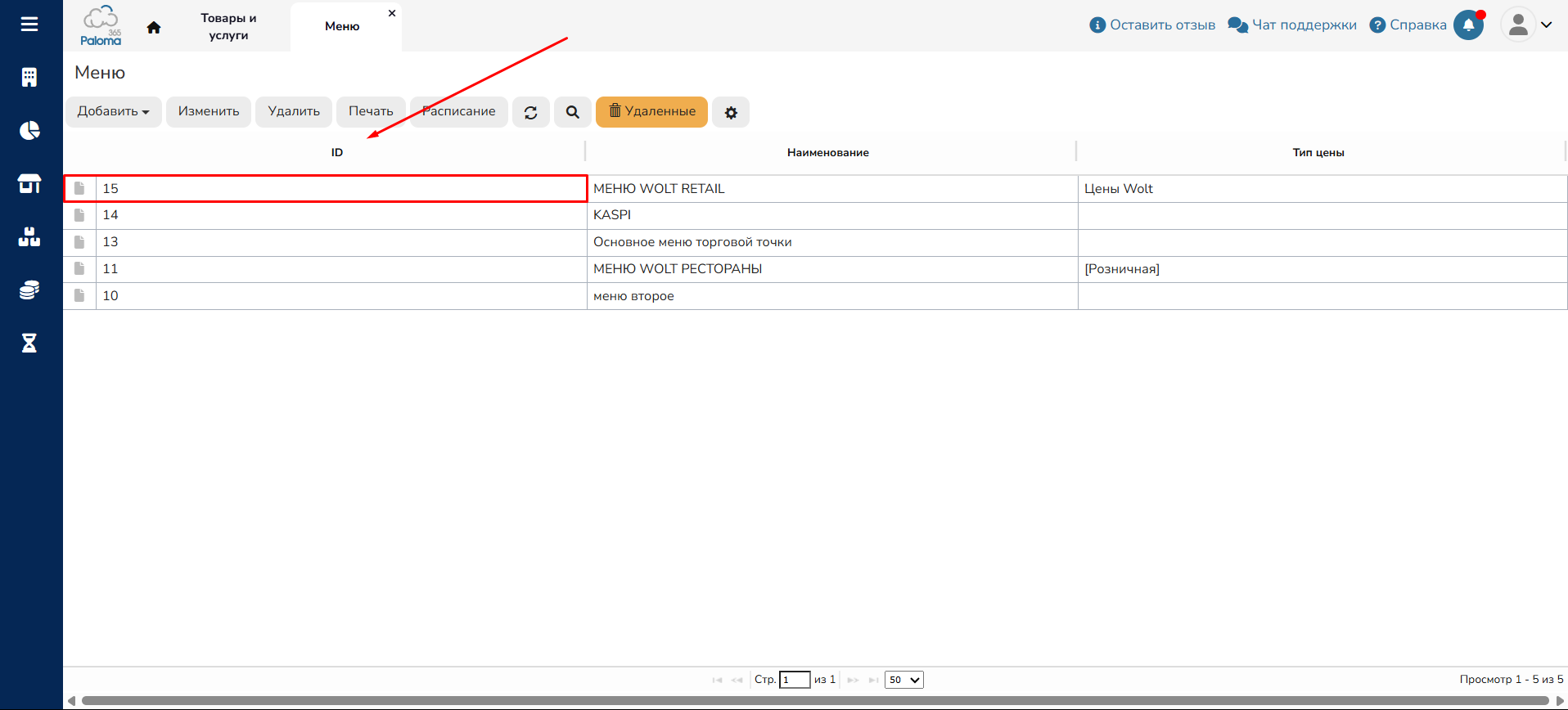1568x710 pixels.
Task: Open notifications bell
Action: pyautogui.click(x=1468, y=25)
